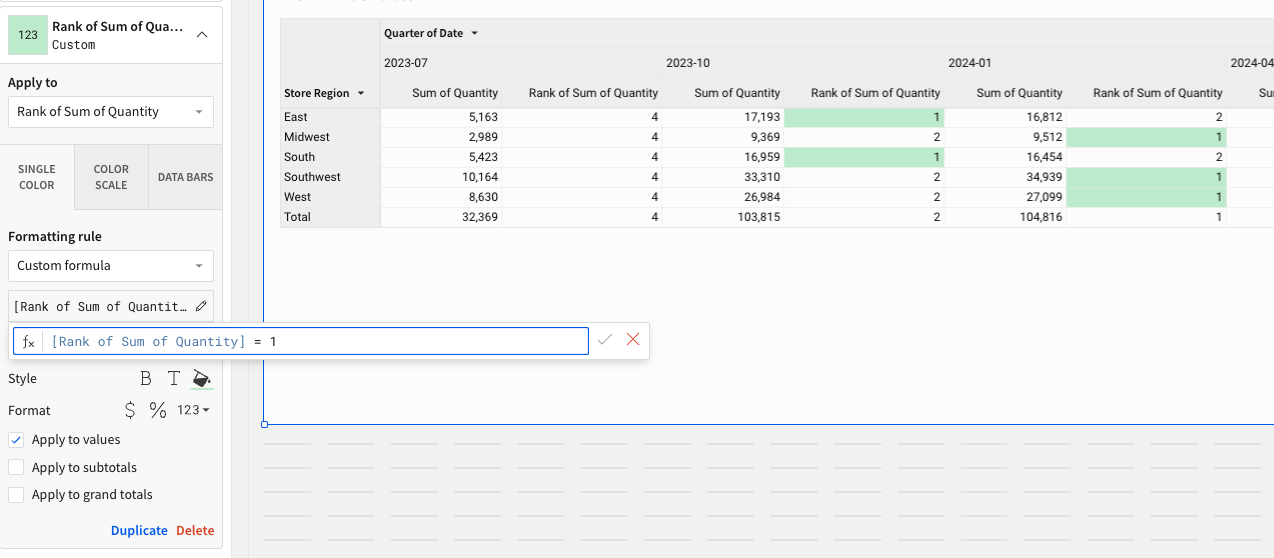Image resolution: width=1274 pixels, height=558 pixels.
Task: Apply currency format with the dollar icon
Action: coord(130,410)
